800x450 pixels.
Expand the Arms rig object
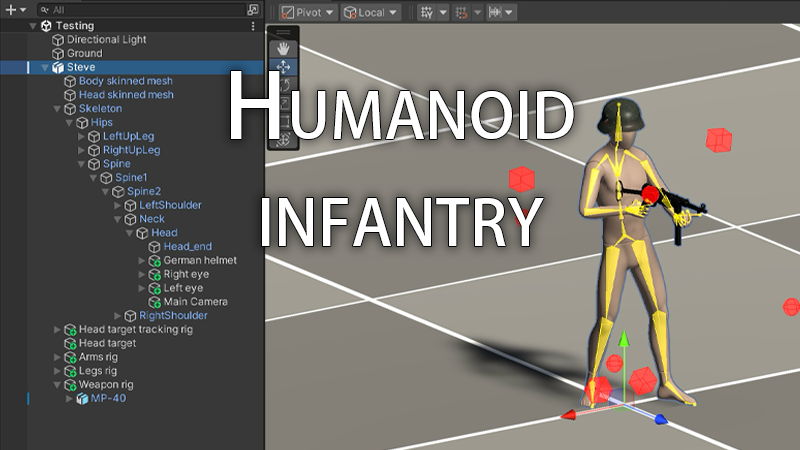[x=58, y=357]
